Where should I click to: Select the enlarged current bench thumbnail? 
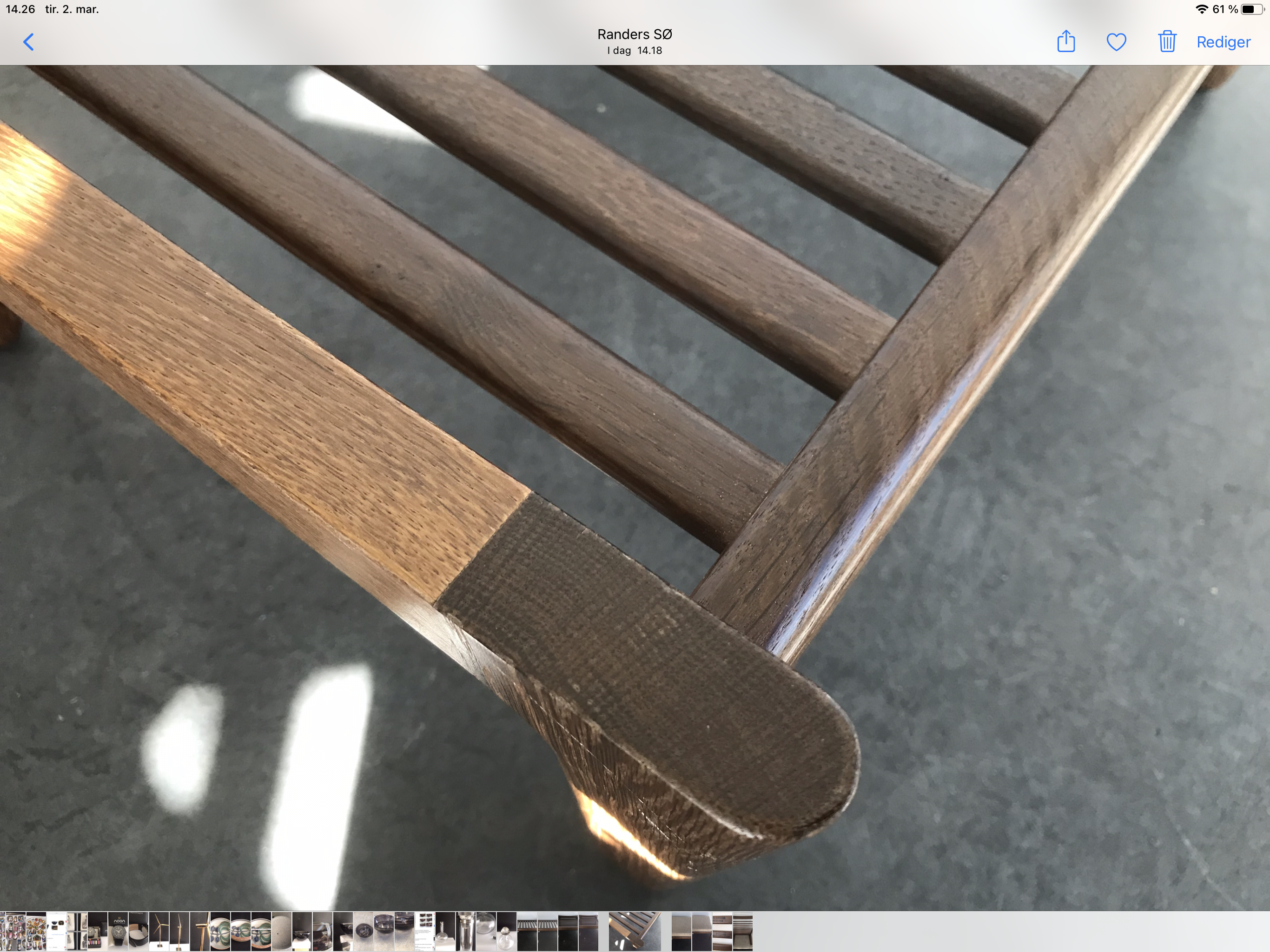click(x=635, y=932)
